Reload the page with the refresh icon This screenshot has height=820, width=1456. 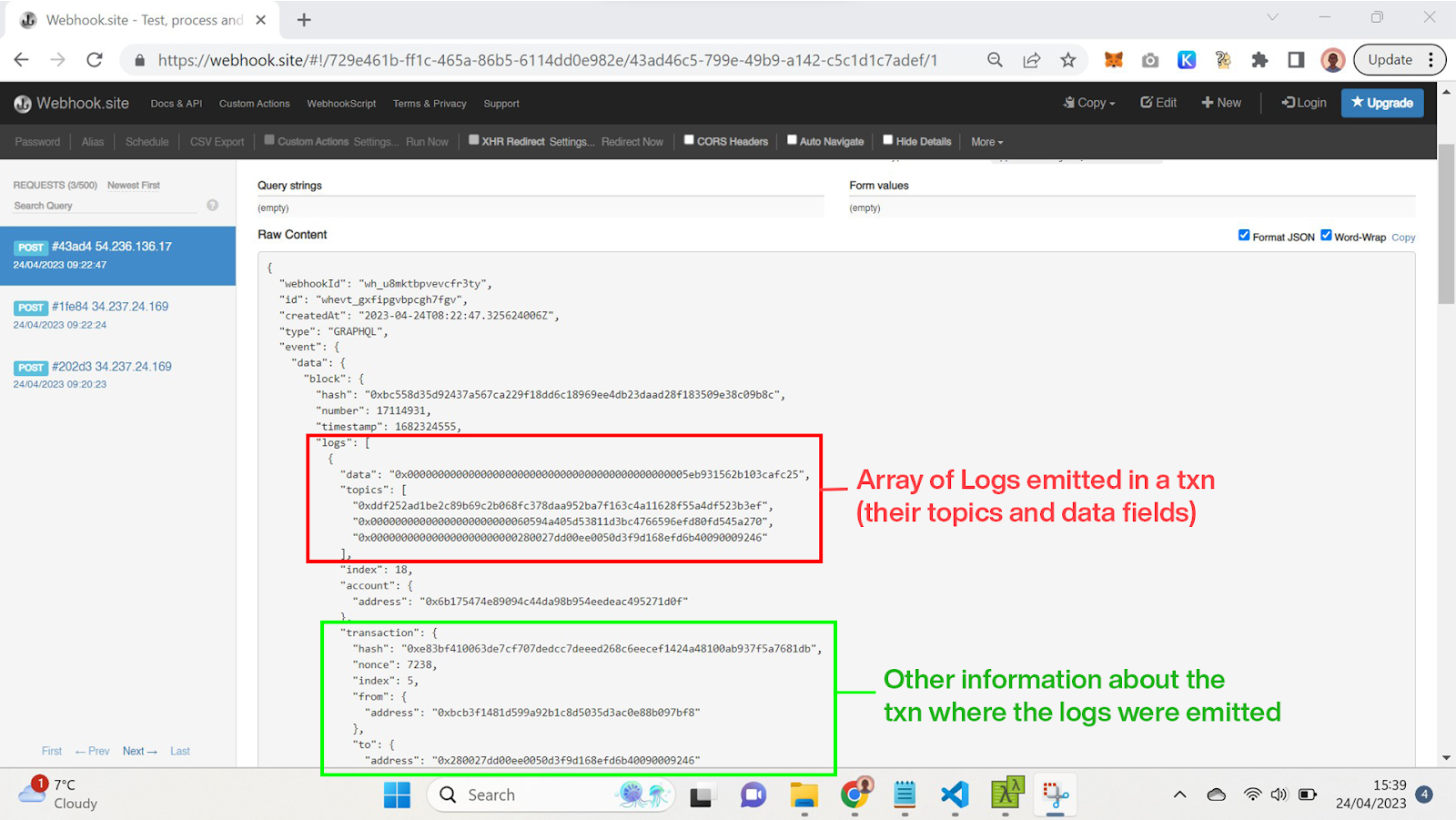click(95, 60)
